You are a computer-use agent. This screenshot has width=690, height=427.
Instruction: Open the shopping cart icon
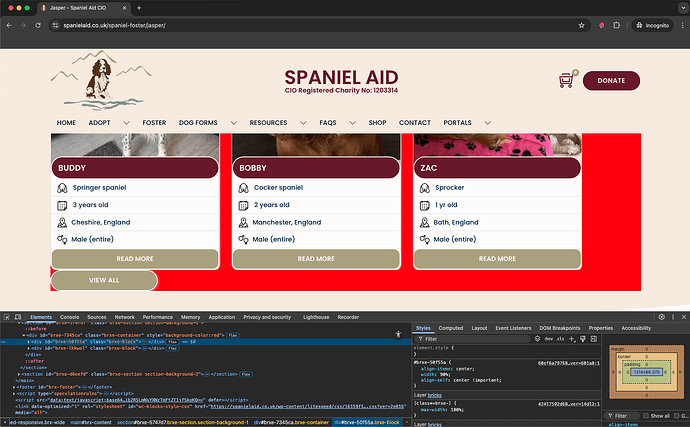pyautogui.click(x=566, y=81)
